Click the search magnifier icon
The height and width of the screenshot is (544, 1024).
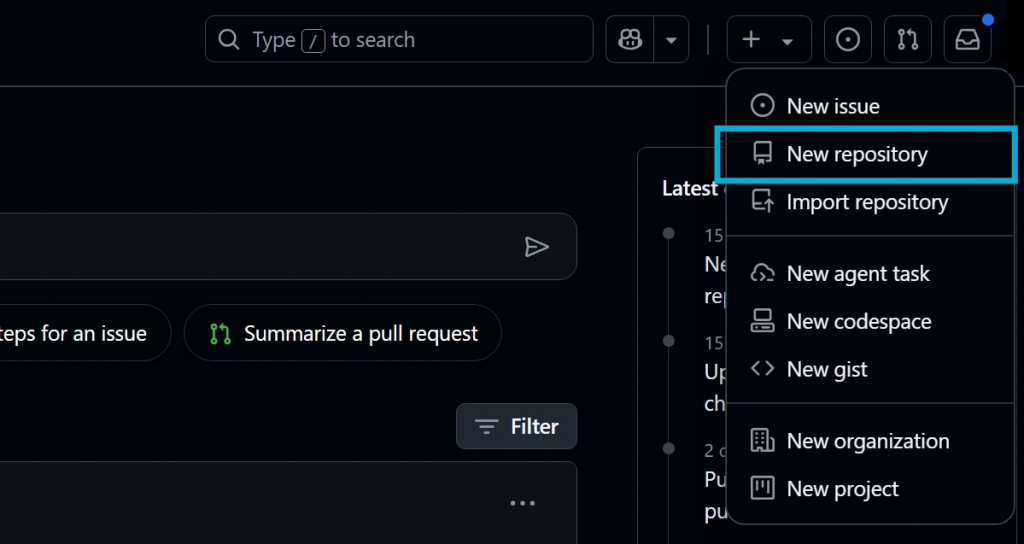pos(229,40)
